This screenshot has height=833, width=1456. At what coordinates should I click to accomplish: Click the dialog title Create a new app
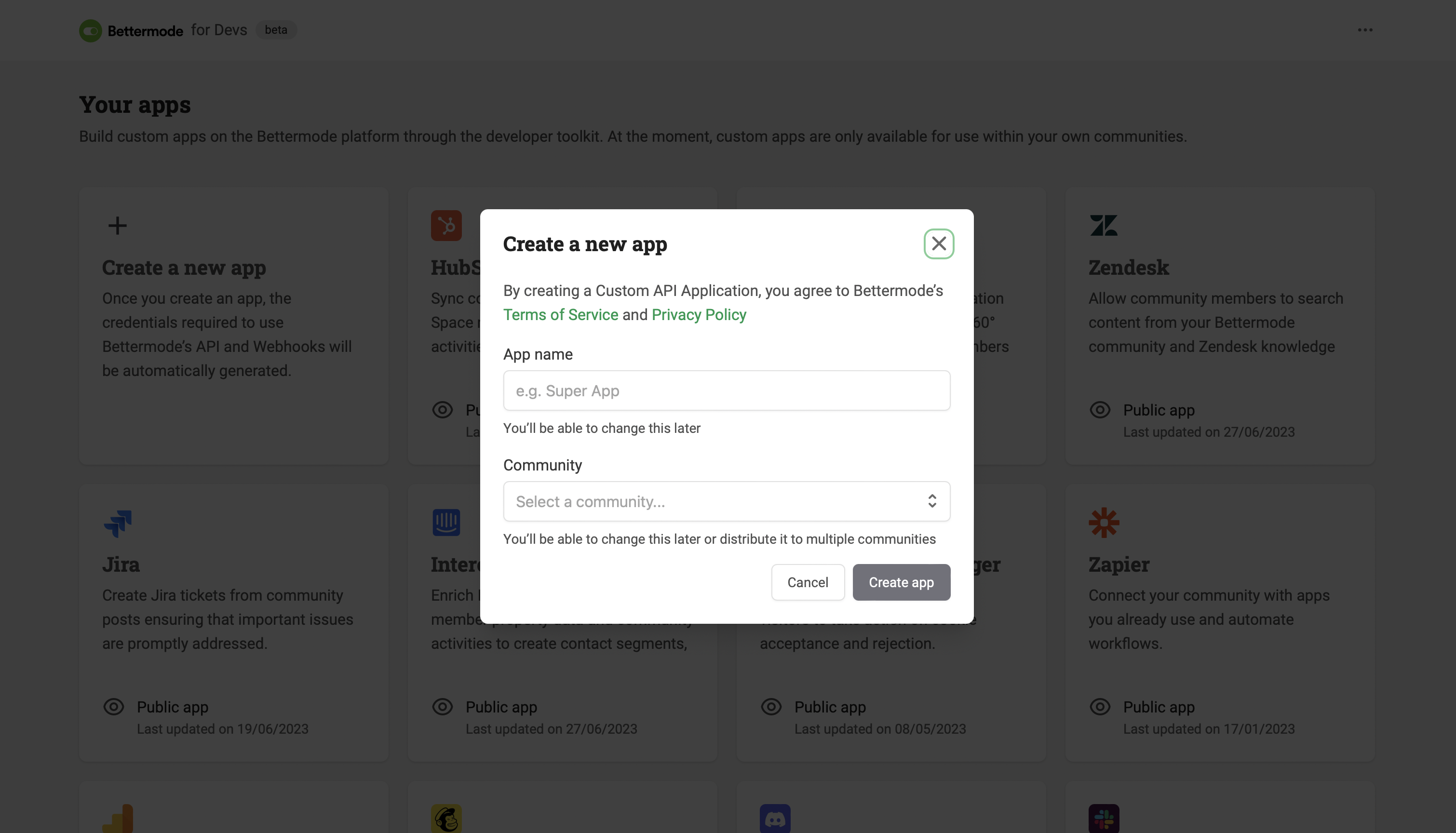tap(585, 244)
